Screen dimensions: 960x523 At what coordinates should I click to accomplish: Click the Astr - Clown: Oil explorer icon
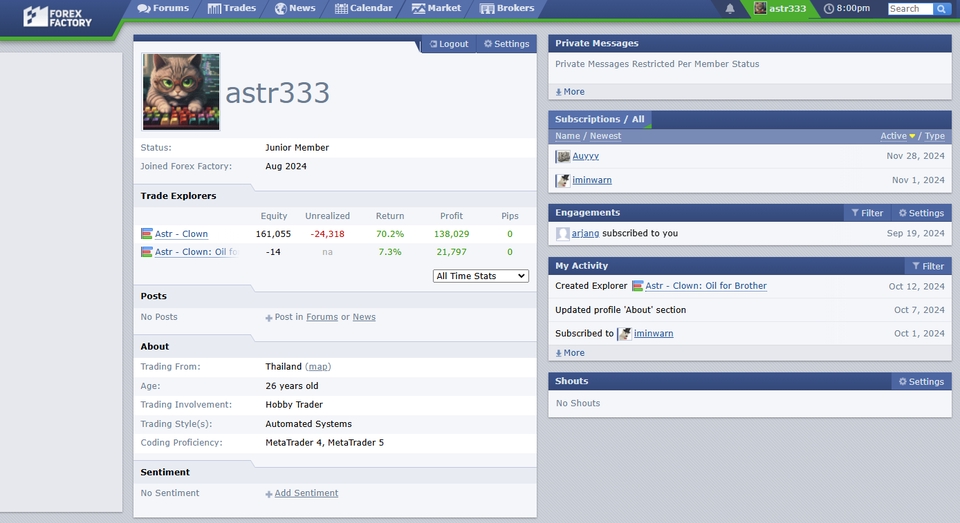coord(146,252)
